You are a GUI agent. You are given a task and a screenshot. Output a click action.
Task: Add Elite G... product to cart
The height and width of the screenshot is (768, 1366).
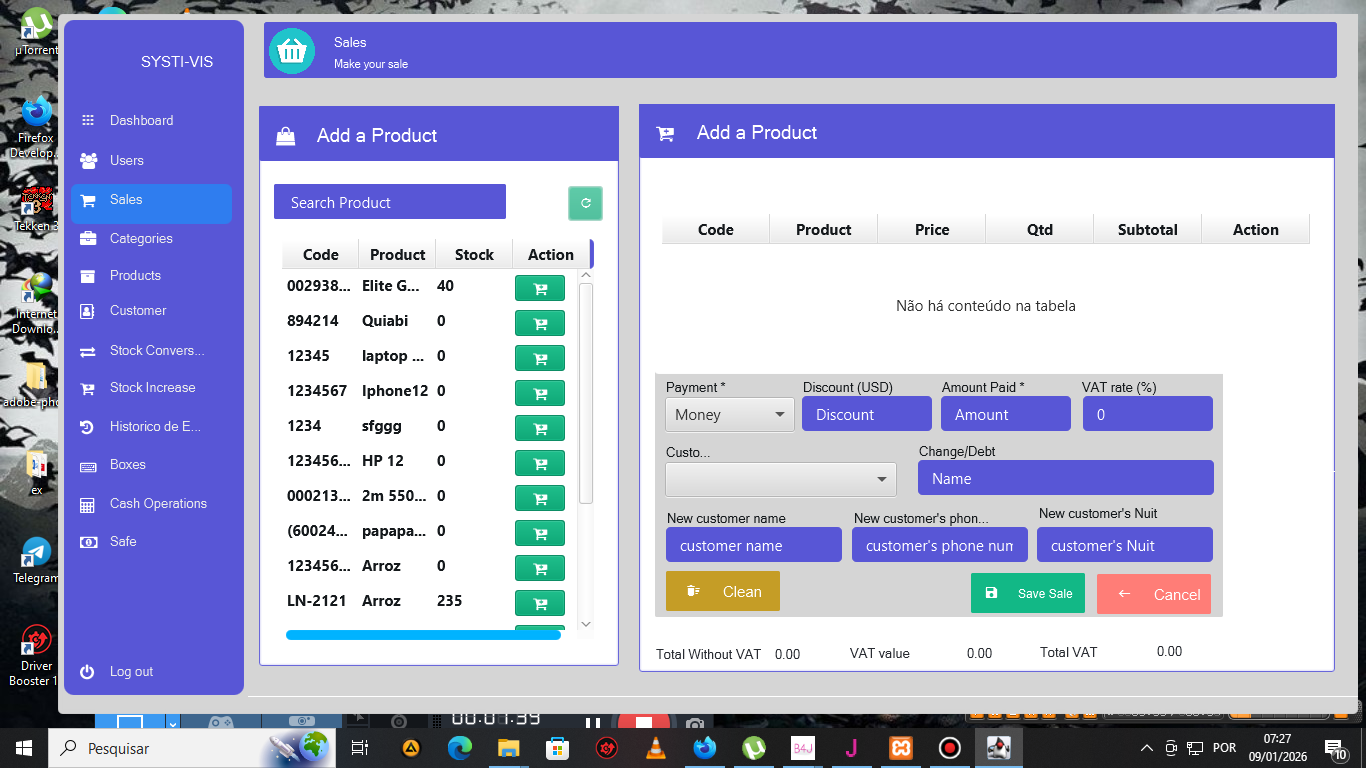click(540, 288)
